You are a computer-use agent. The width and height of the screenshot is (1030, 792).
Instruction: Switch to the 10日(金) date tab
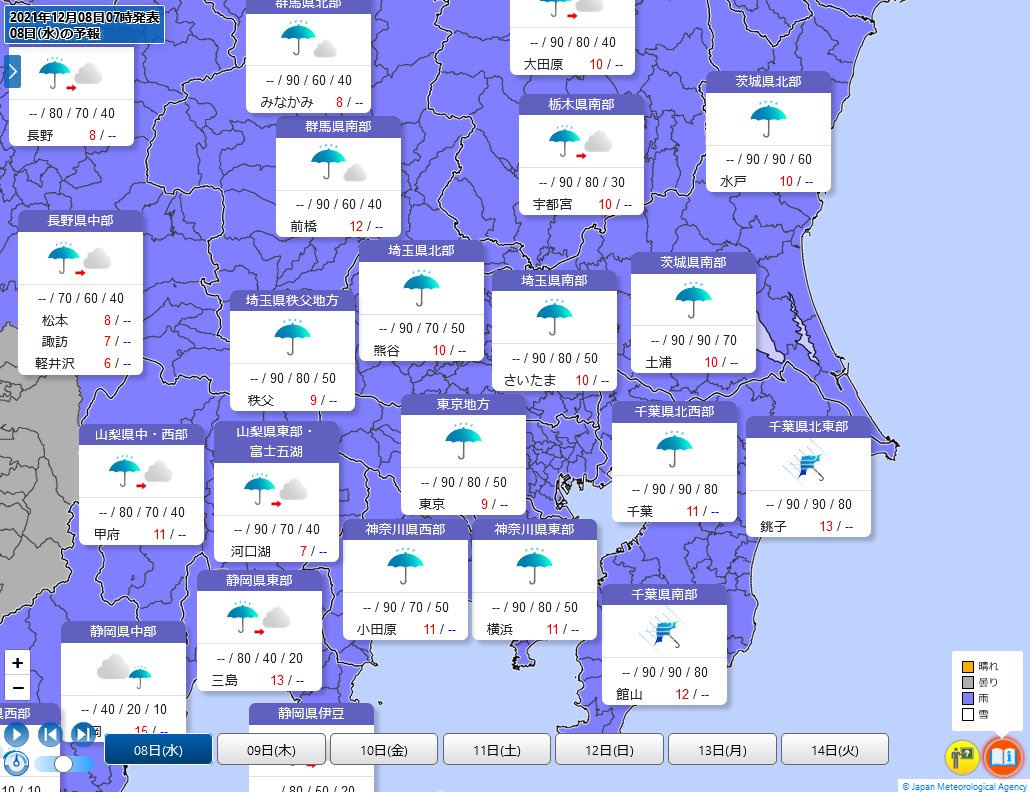(384, 750)
